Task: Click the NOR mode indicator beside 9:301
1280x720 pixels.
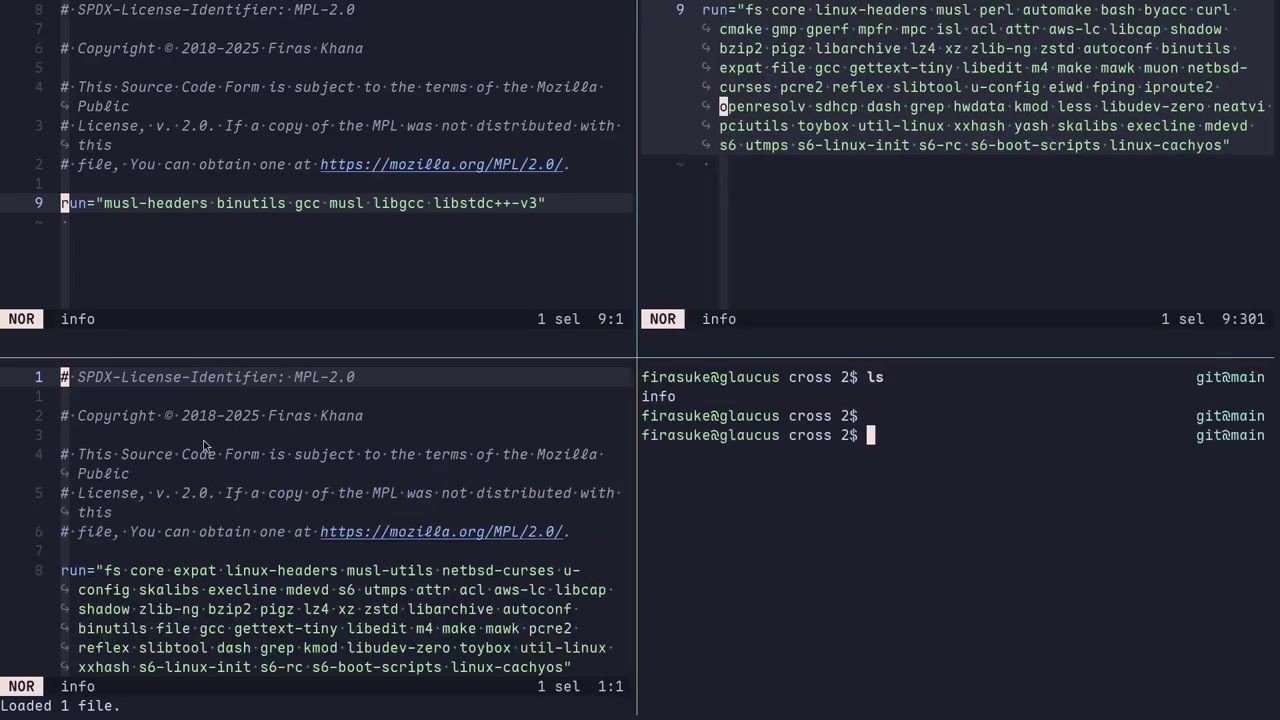Action: [663, 319]
